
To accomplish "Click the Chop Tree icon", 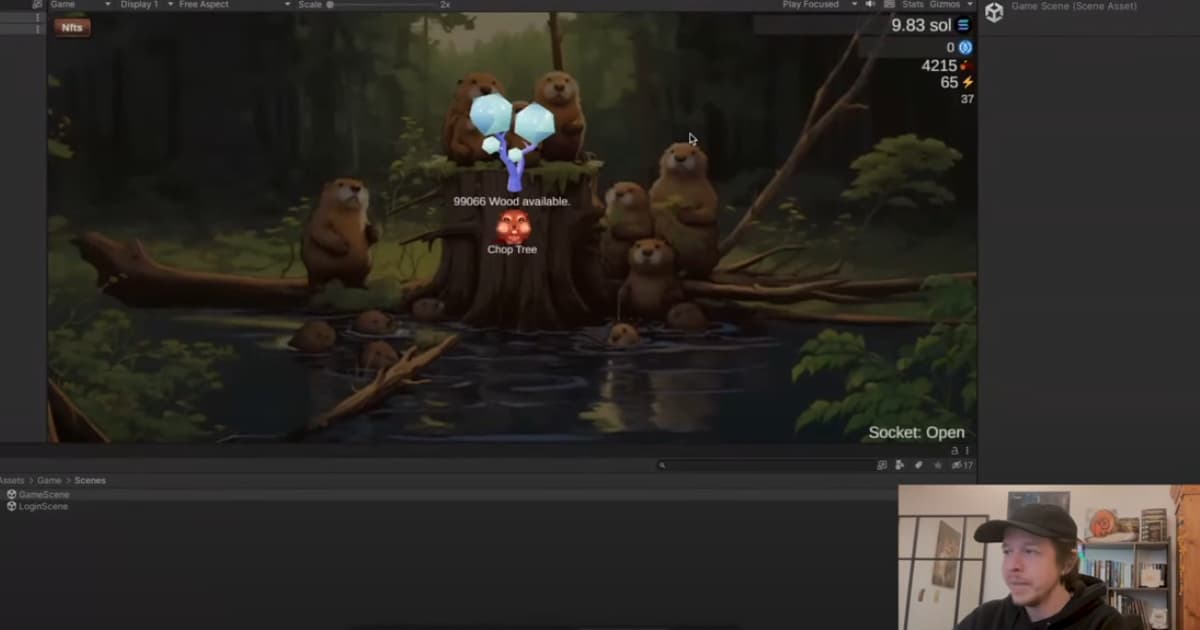I will [x=512, y=227].
